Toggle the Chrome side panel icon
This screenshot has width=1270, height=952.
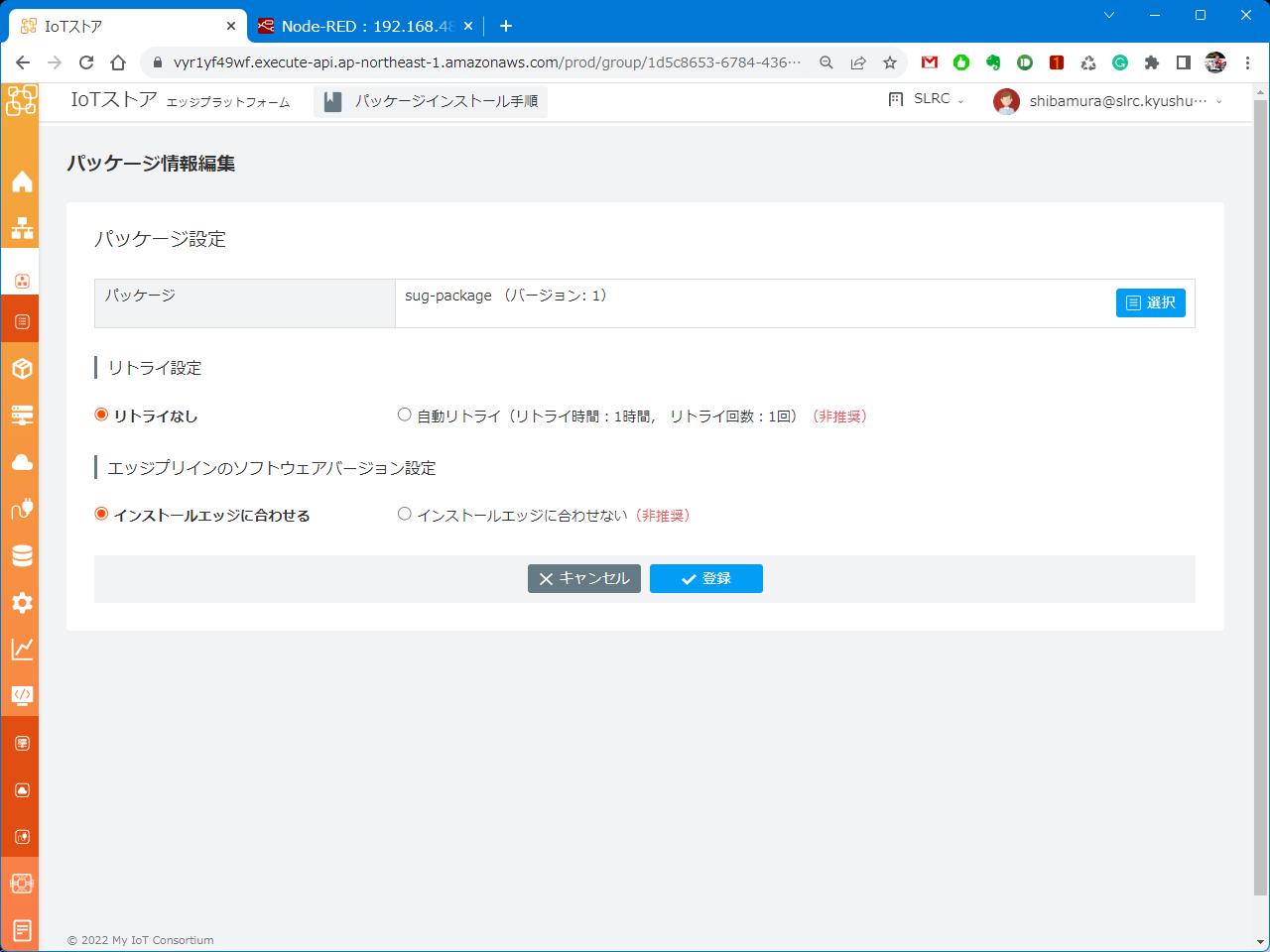(x=1184, y=62)
